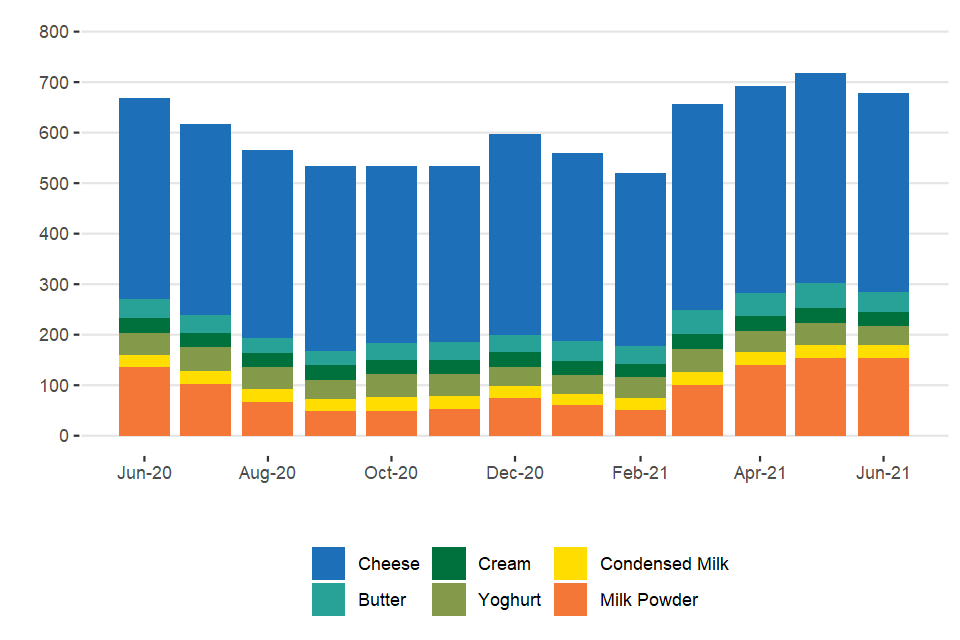This screenshot has width=960, height=640.
Task: Click the Feb-21 cheese bar segment
Action: click(x=640, y=259)
